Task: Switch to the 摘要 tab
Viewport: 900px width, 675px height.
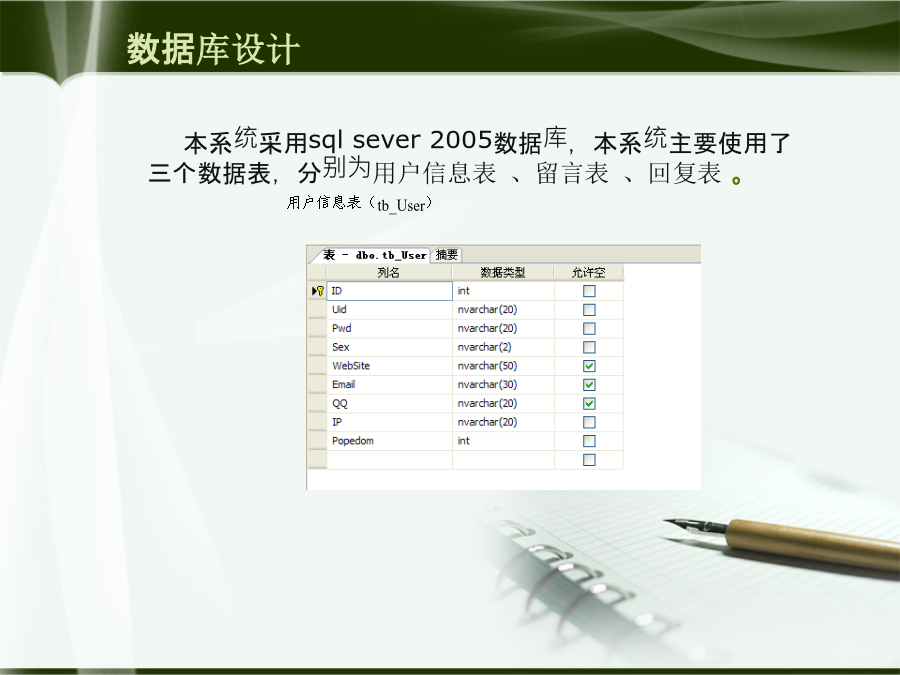Action: 446,254
